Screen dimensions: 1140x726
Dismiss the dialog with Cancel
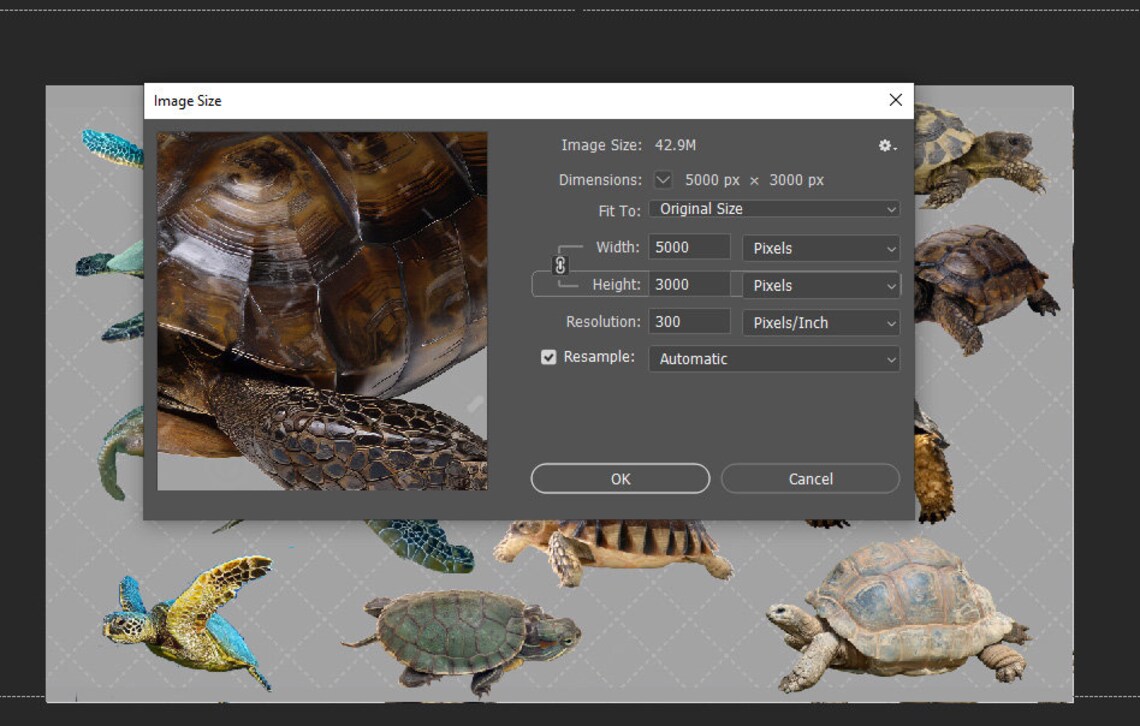click(809, 478)
